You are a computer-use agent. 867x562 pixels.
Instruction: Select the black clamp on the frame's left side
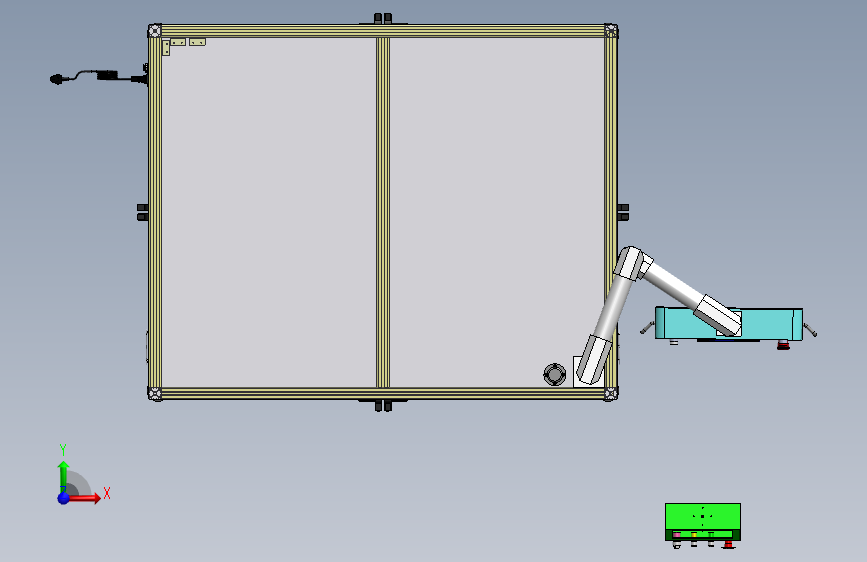(143, 212)
